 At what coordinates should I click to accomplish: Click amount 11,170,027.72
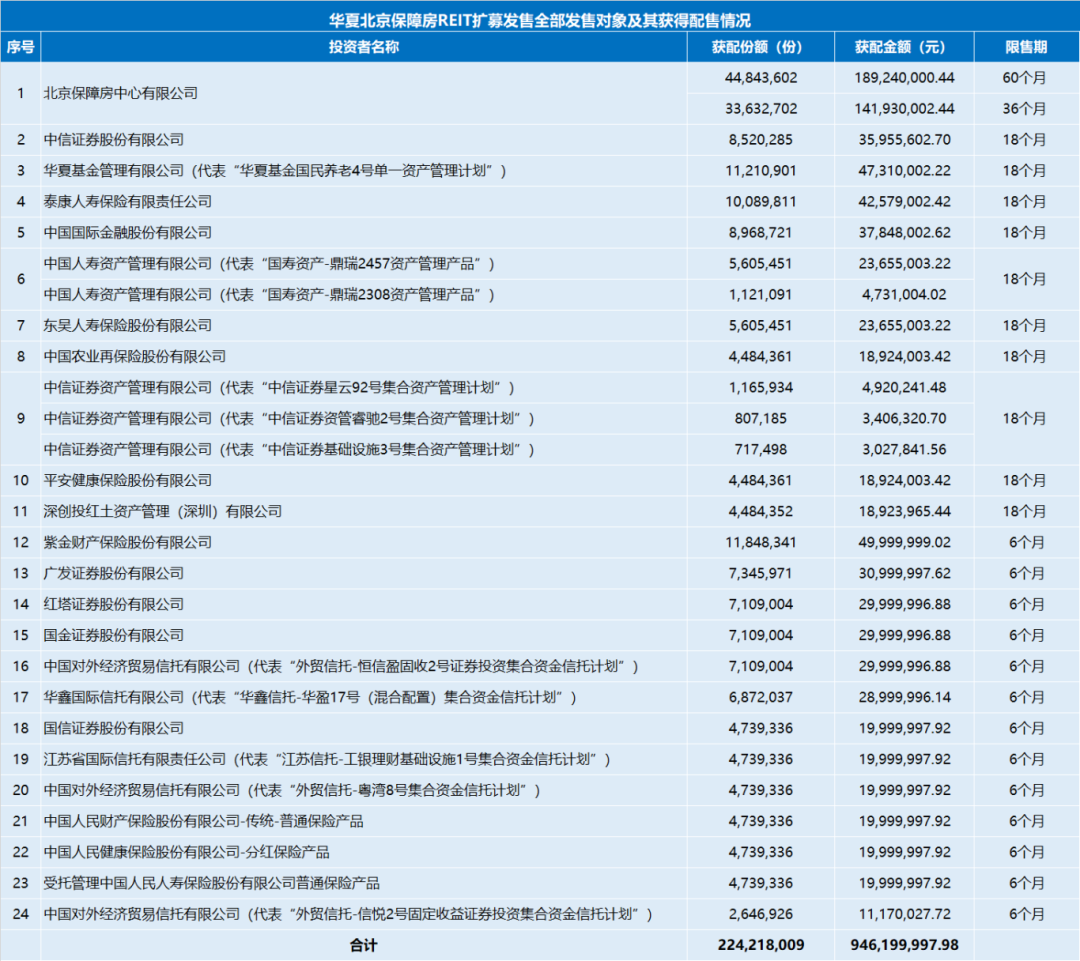[904, 915]
